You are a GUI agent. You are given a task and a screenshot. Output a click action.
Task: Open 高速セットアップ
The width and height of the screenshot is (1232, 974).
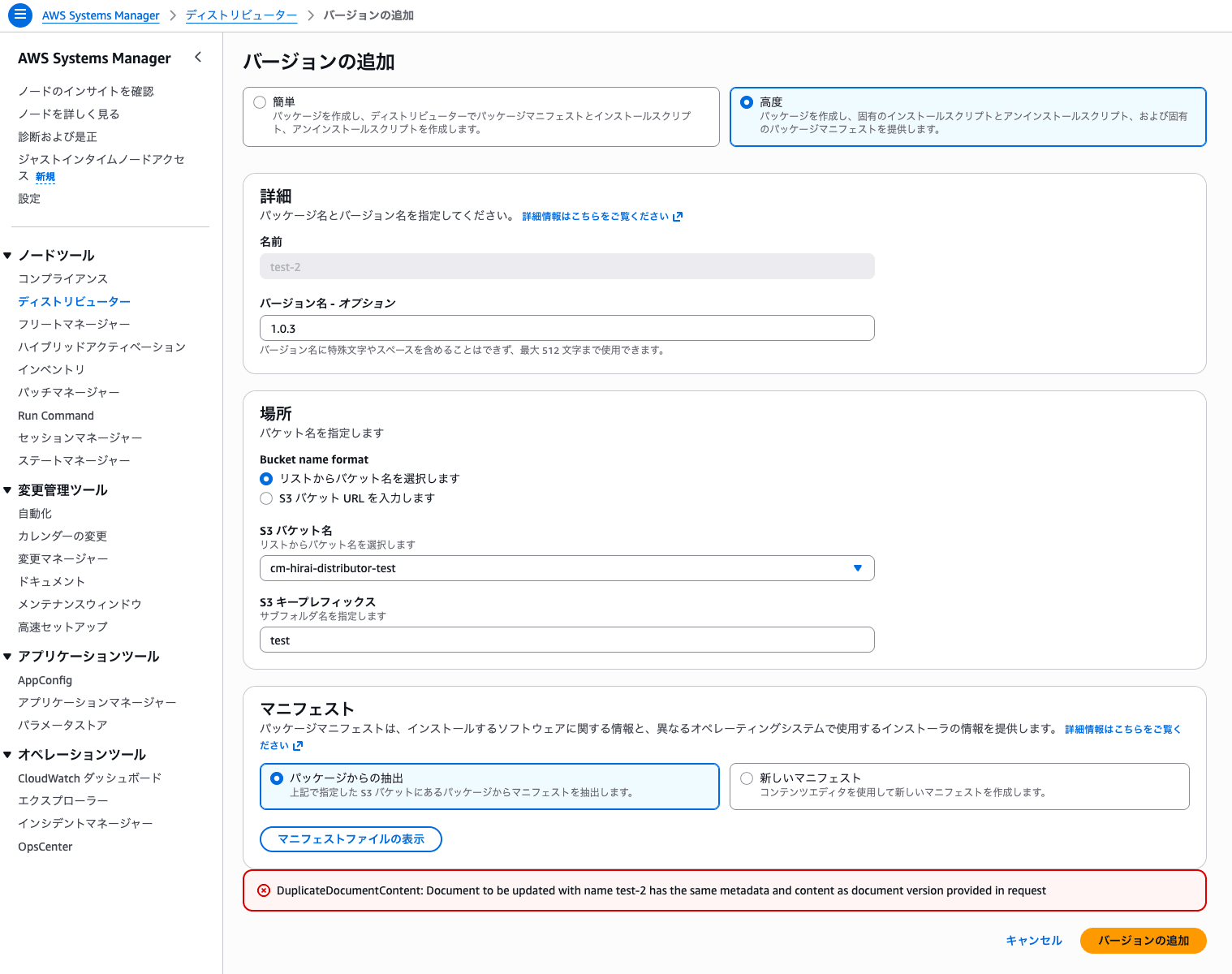62,627
